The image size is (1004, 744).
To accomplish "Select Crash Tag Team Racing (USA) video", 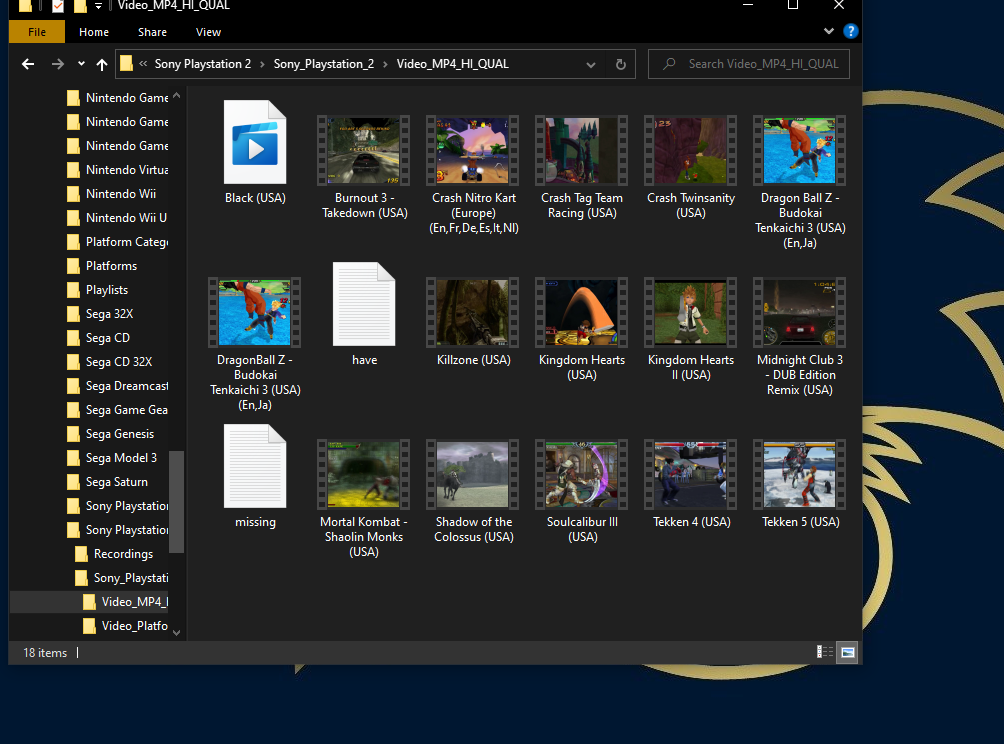I will coord(581,150).
